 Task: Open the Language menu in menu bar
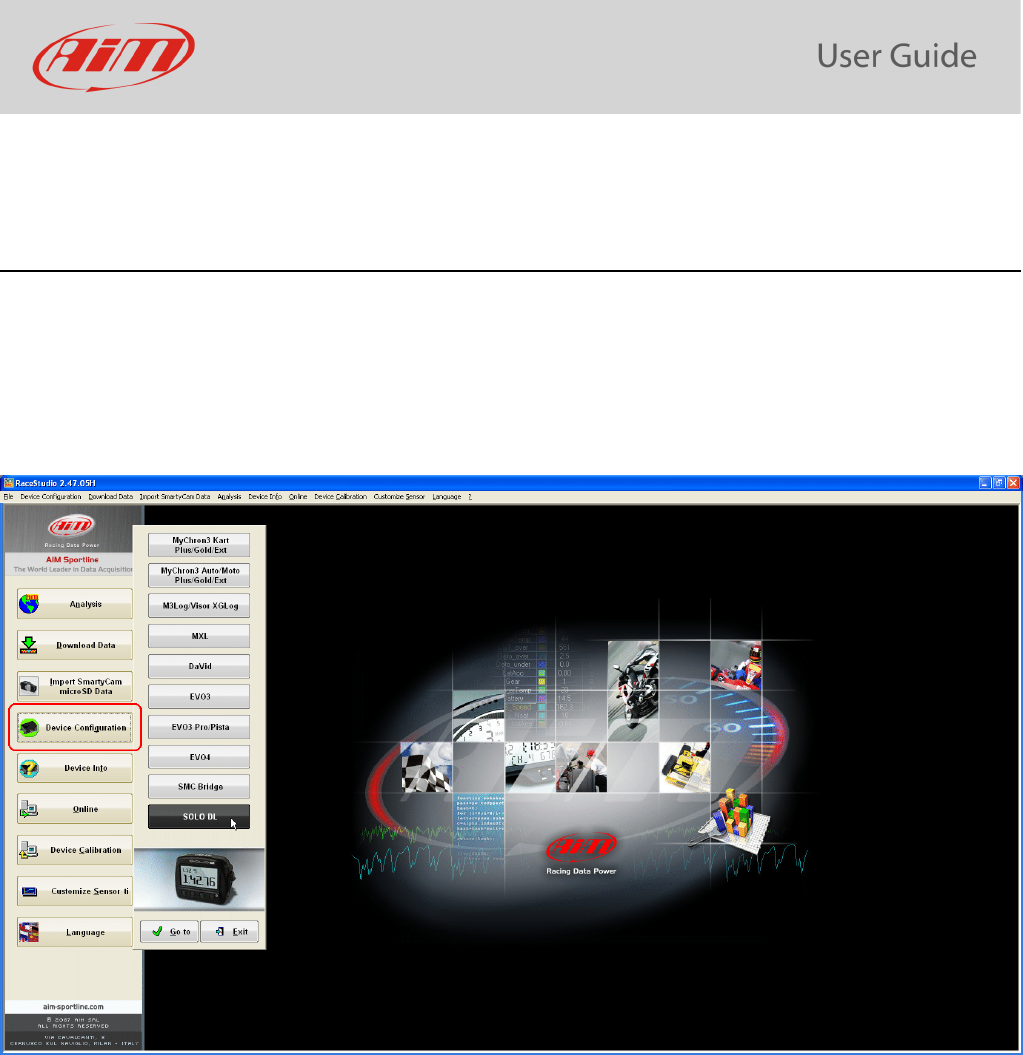pos(447,497)
